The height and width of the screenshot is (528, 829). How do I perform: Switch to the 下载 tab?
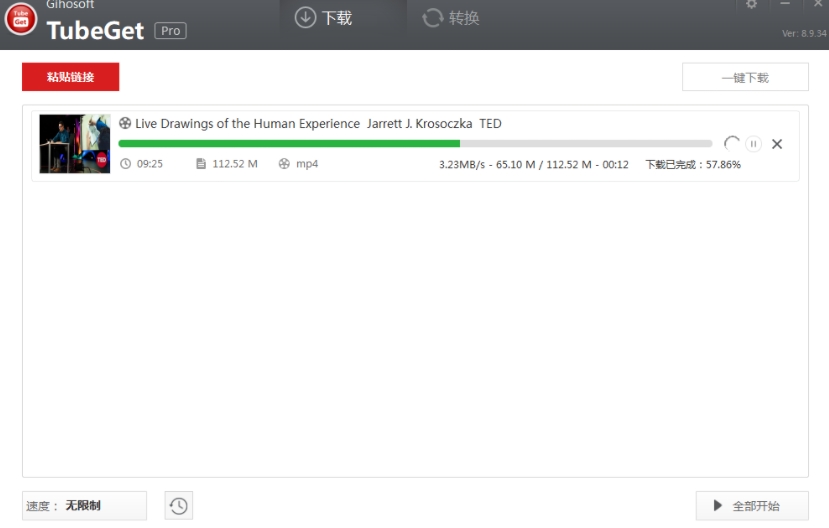pos(323,18)
